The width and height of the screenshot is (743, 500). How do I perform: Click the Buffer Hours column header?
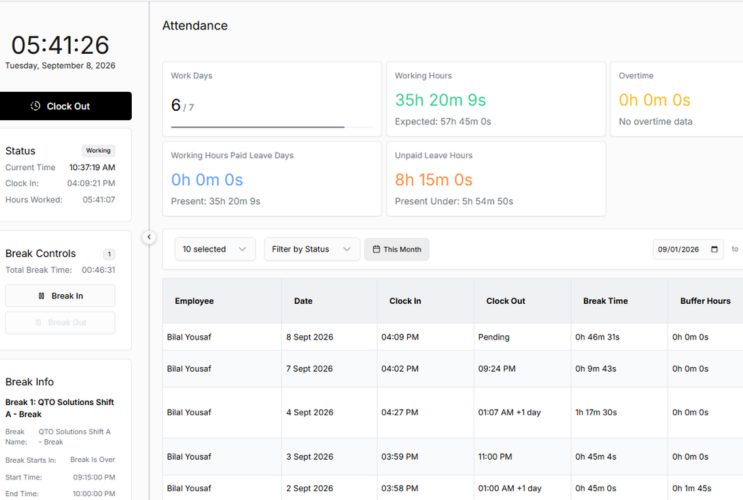tap(706, 301)
